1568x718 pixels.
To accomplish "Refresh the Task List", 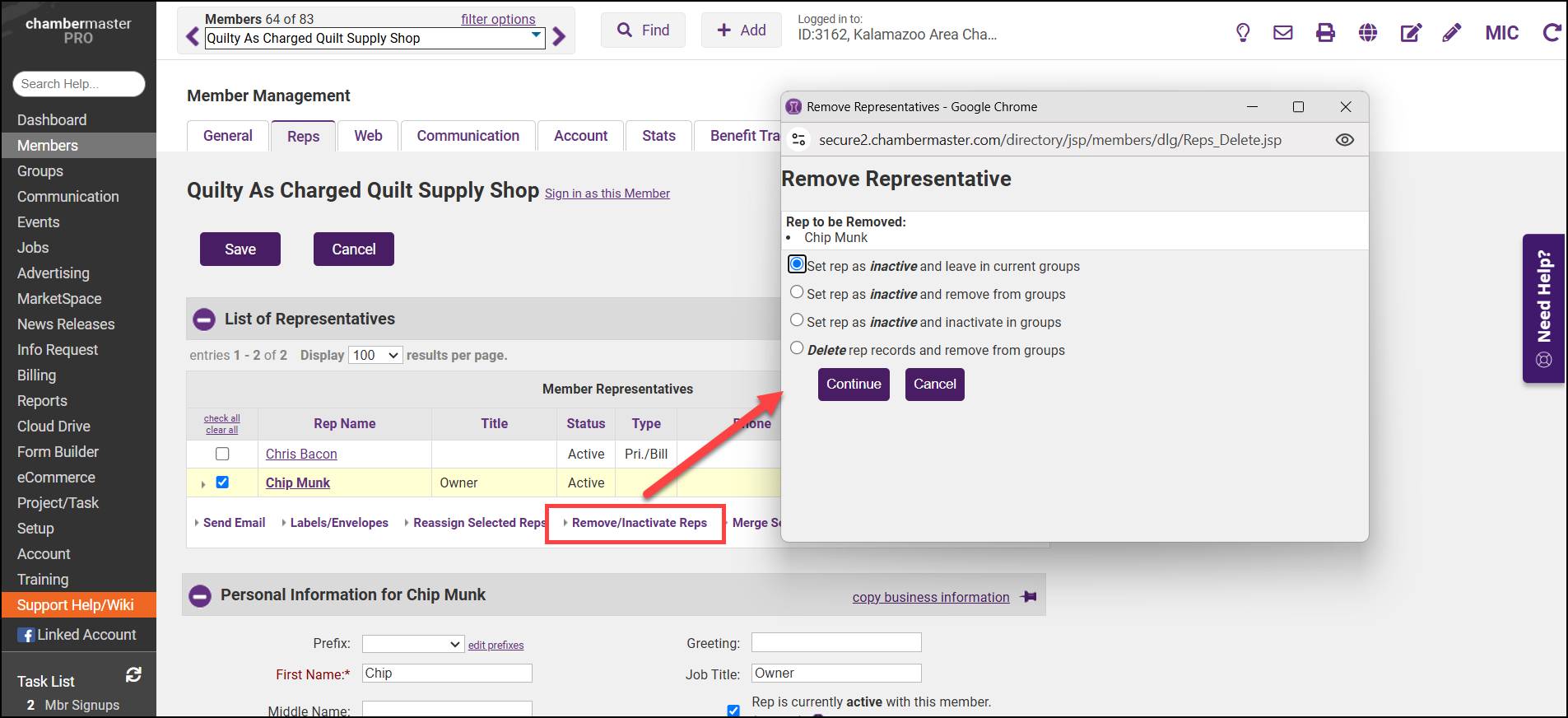I will 133,675.
